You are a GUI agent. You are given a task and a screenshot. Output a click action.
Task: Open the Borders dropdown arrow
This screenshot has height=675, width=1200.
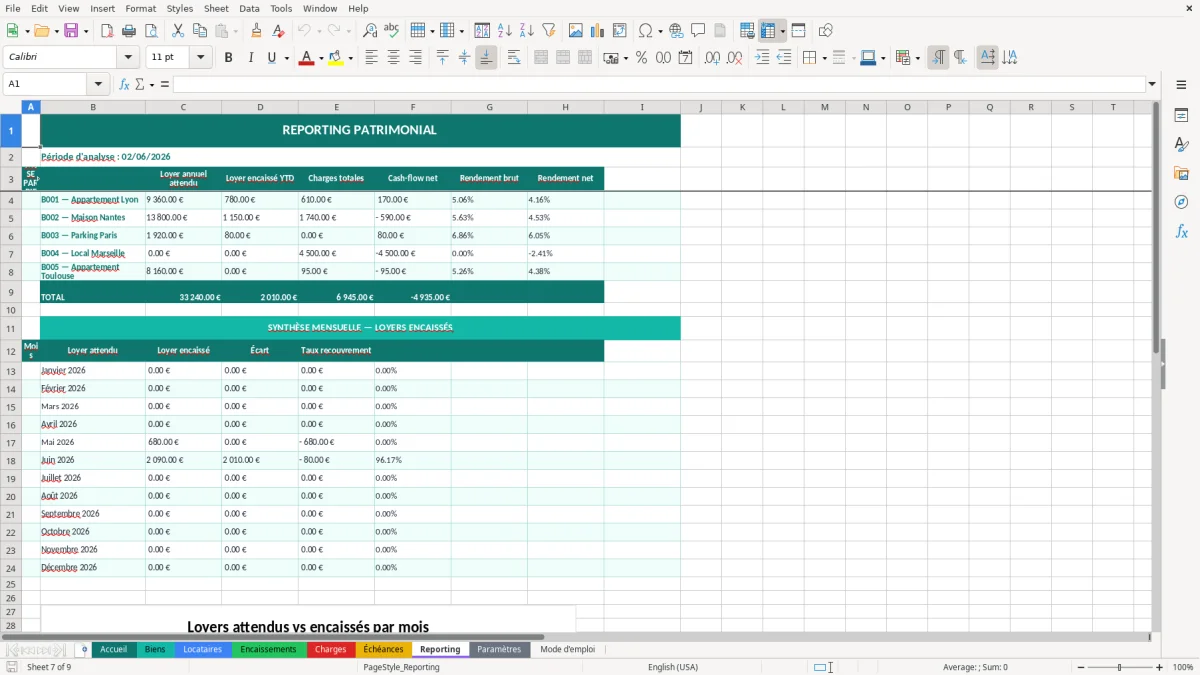point(824,58)
